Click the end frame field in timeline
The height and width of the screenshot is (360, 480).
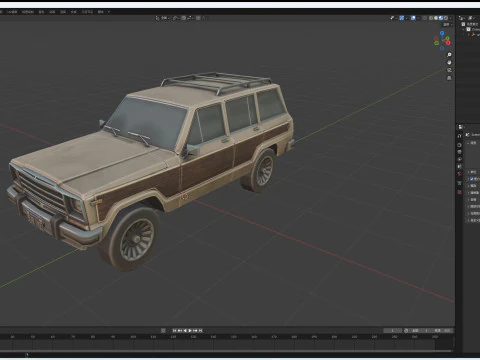(441, 330)
